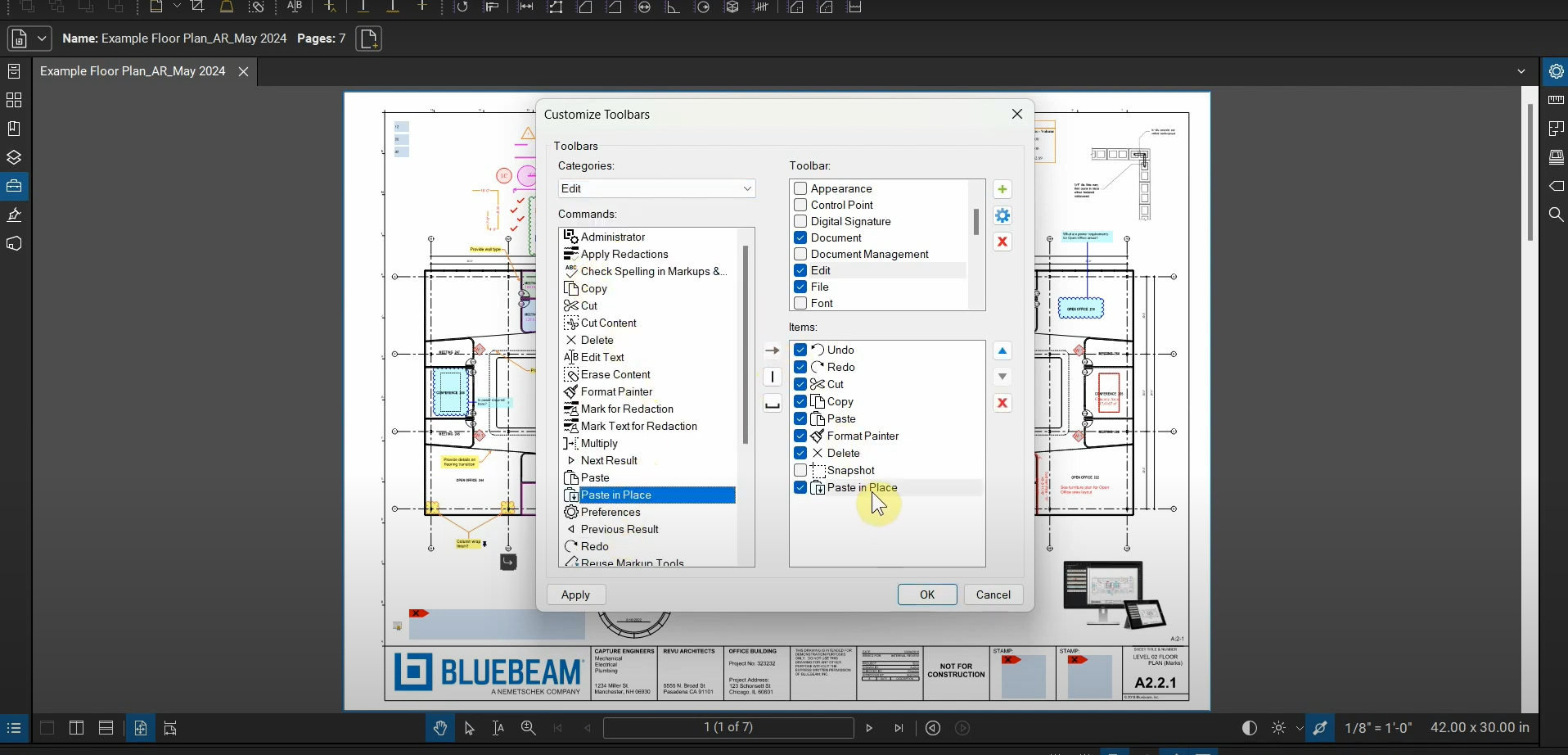Select the Zoom magnifier tool

pos(528,727)
